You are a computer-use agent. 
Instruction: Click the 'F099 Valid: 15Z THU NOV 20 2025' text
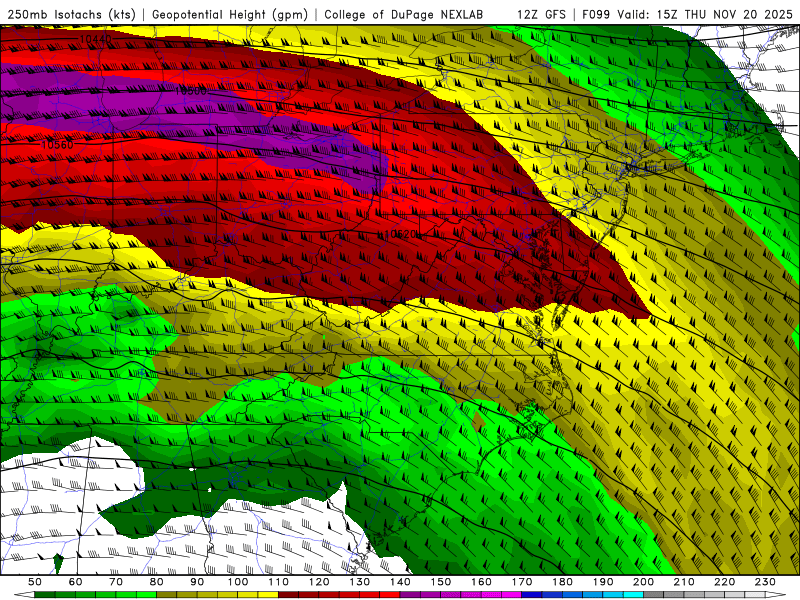coord(687,14)
